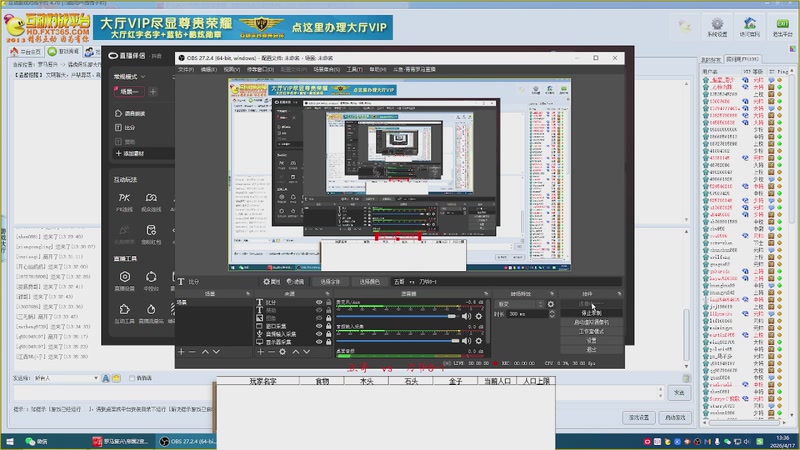Pop out the 控件 controls dock
The image size is (800, 450).
[x=619, y=294]
